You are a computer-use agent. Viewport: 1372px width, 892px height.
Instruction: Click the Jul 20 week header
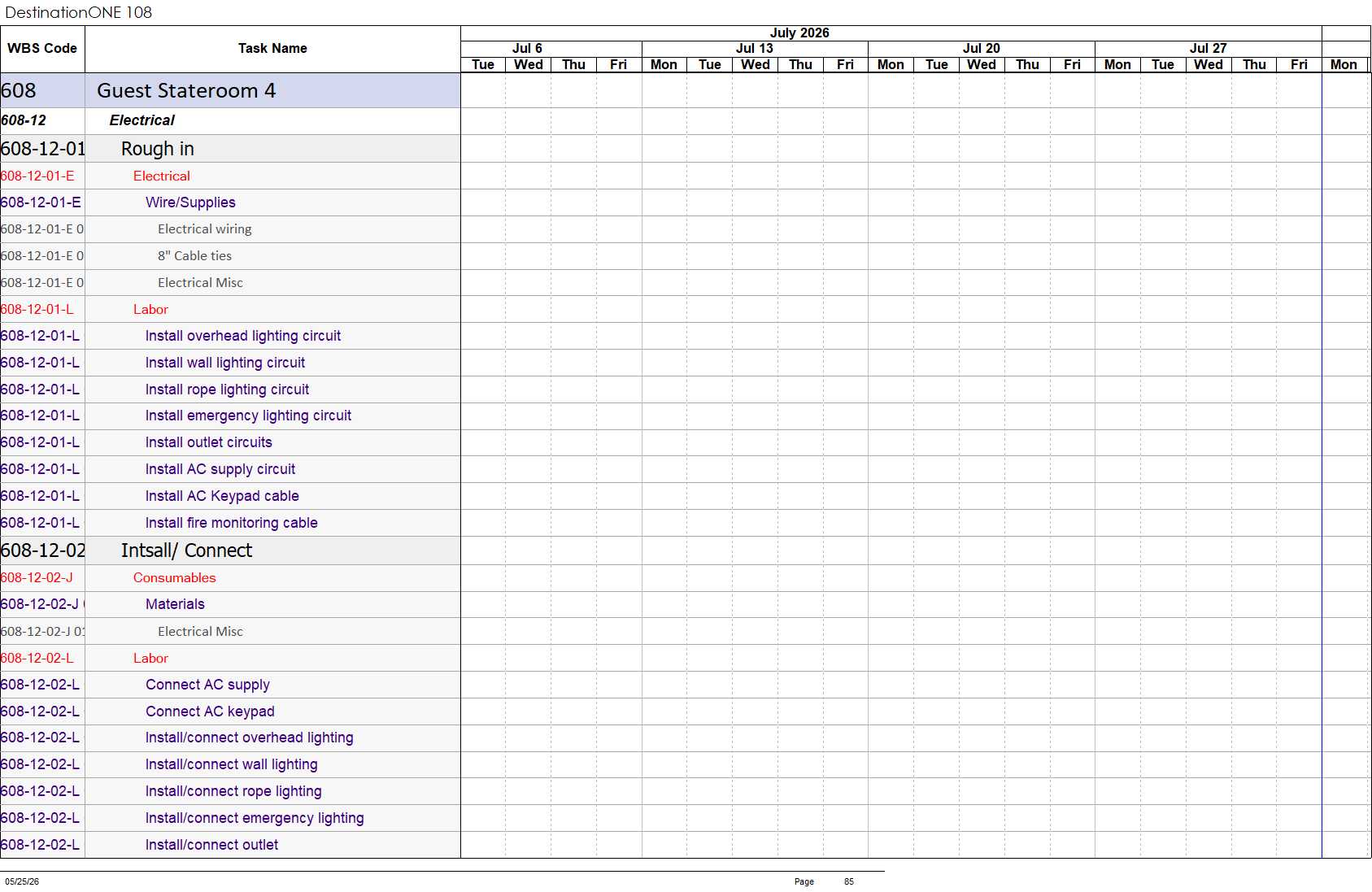(982, 49)
